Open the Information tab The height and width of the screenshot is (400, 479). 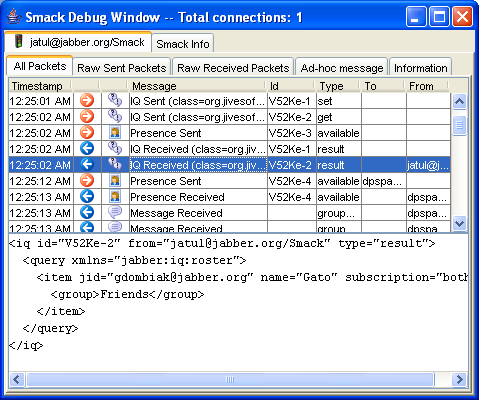pos(420,68)
